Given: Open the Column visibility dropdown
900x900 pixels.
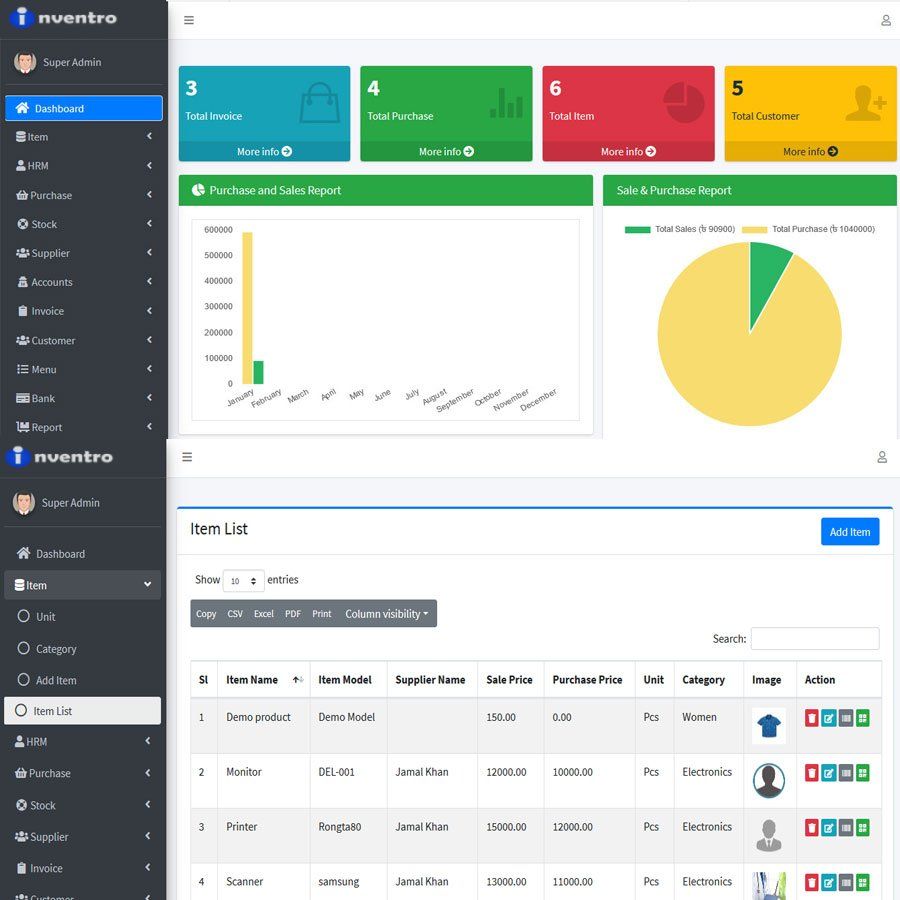Looking at the screenshot, I should [x=386, y=614].
